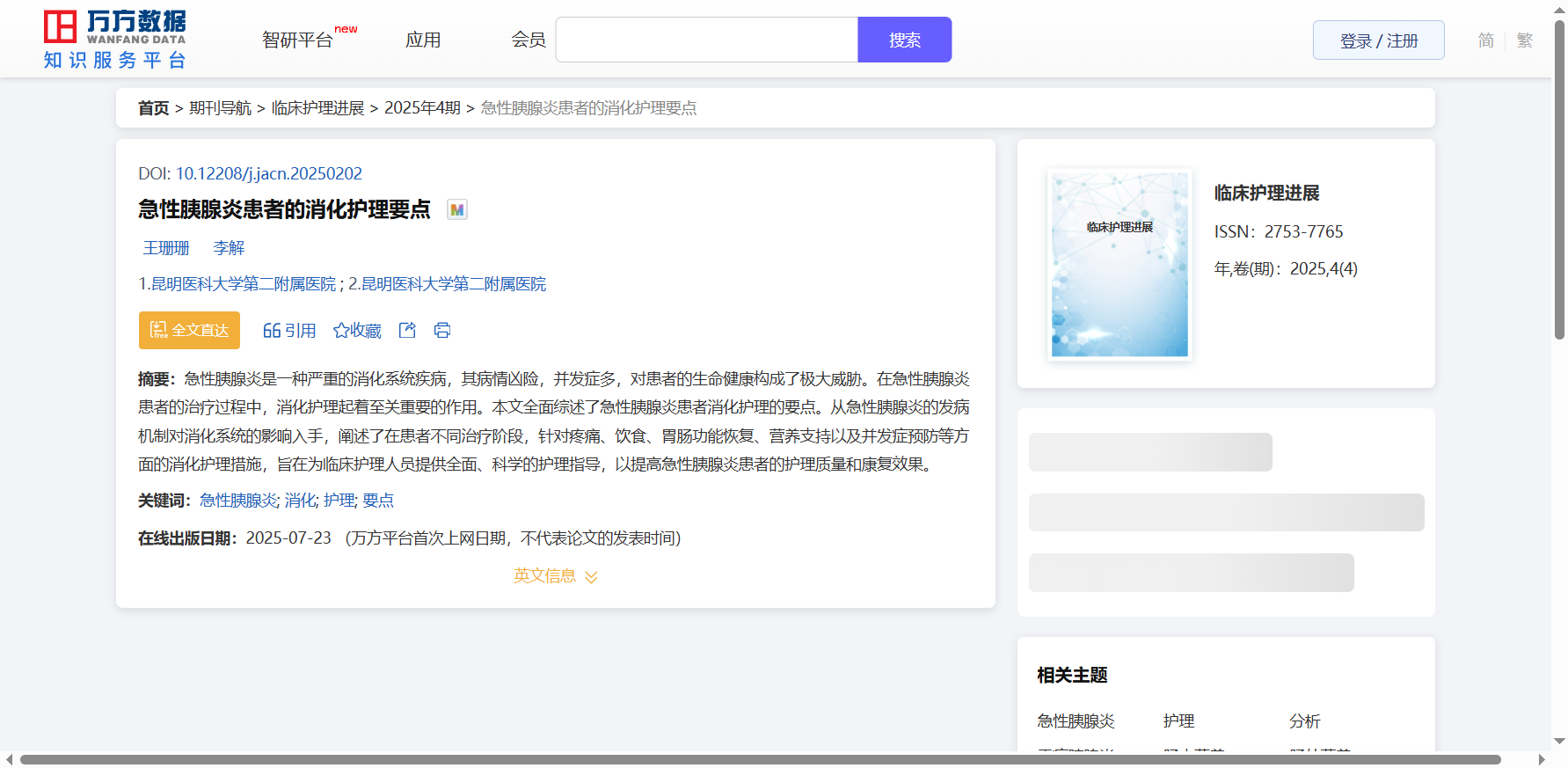Click the search input field
Screen dimensions: 1568x768
pyautogui.click(x=707, y=40)
